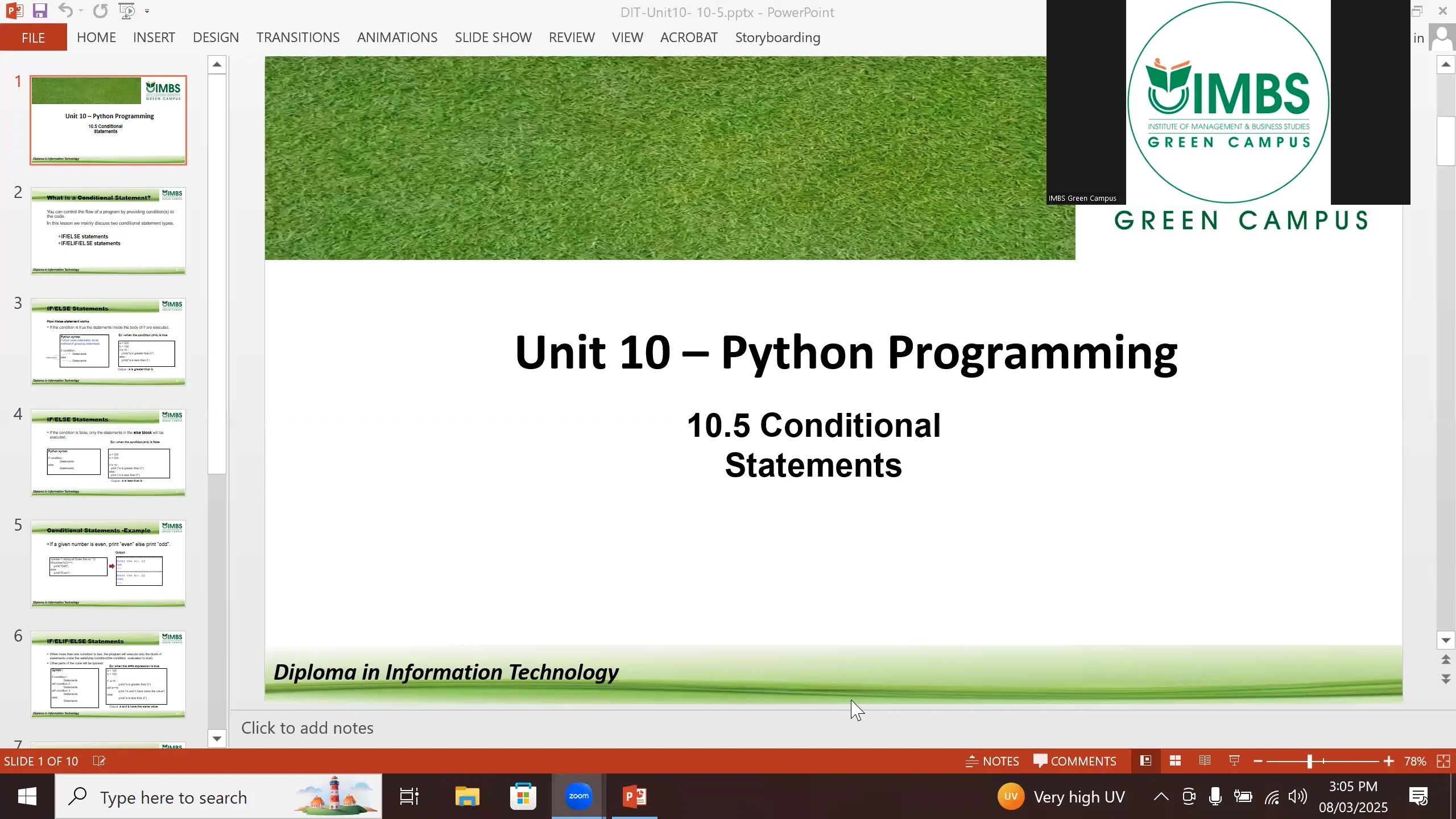
Task: Open the TRANSITIONS ribbon tab
Action: pos(297,38)
